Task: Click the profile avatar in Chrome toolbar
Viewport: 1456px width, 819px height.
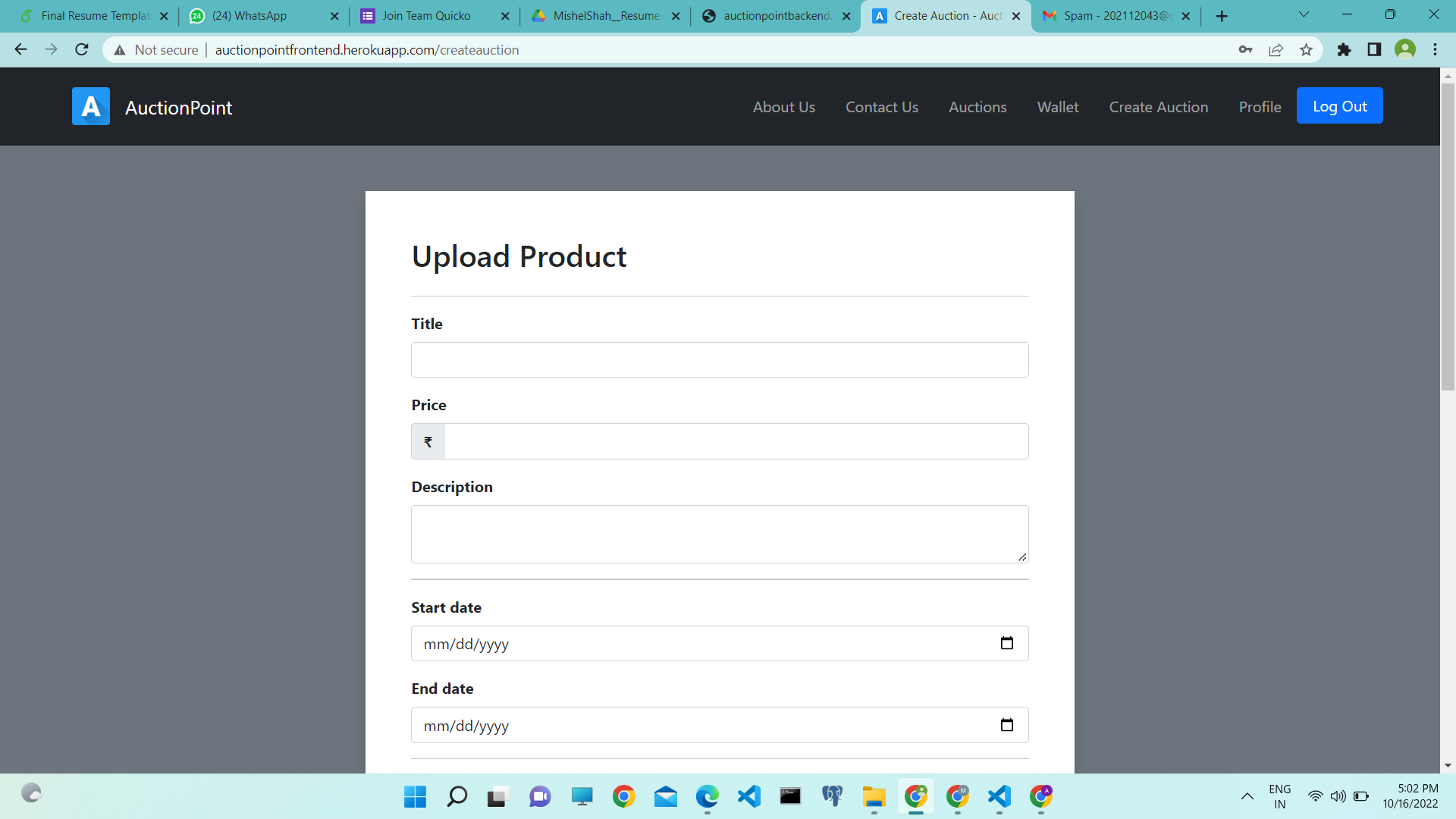Action: (x=1405, y=49)
